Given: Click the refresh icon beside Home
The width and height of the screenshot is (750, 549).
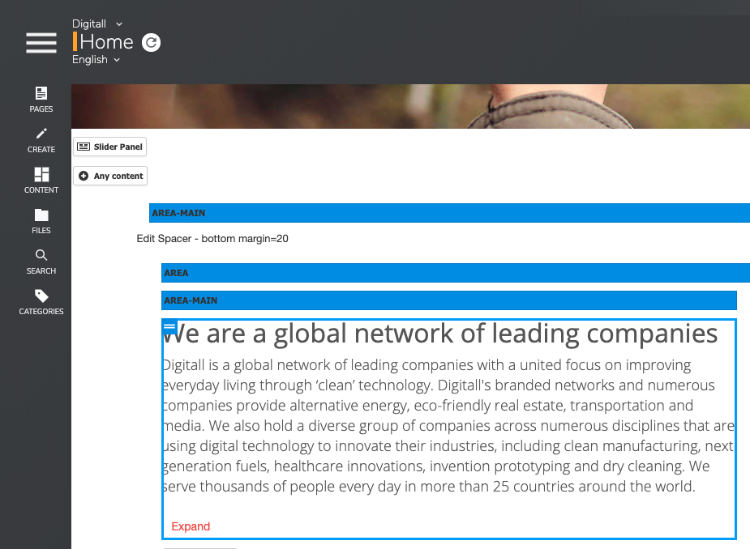Looking at the screenshot, I should (151, 43).
